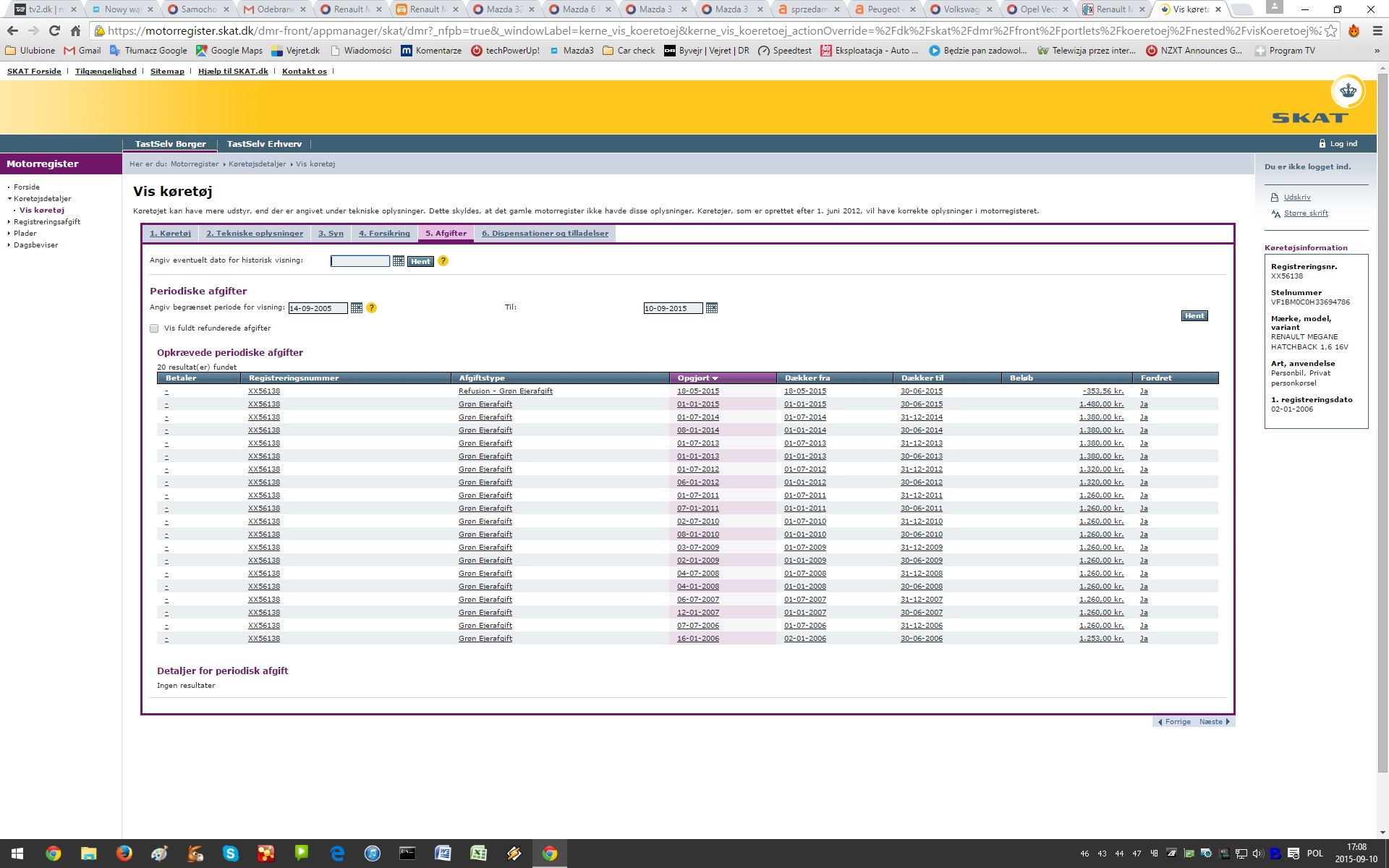
Task: Click the Hent button at right of period
Action: point(1194,316)
